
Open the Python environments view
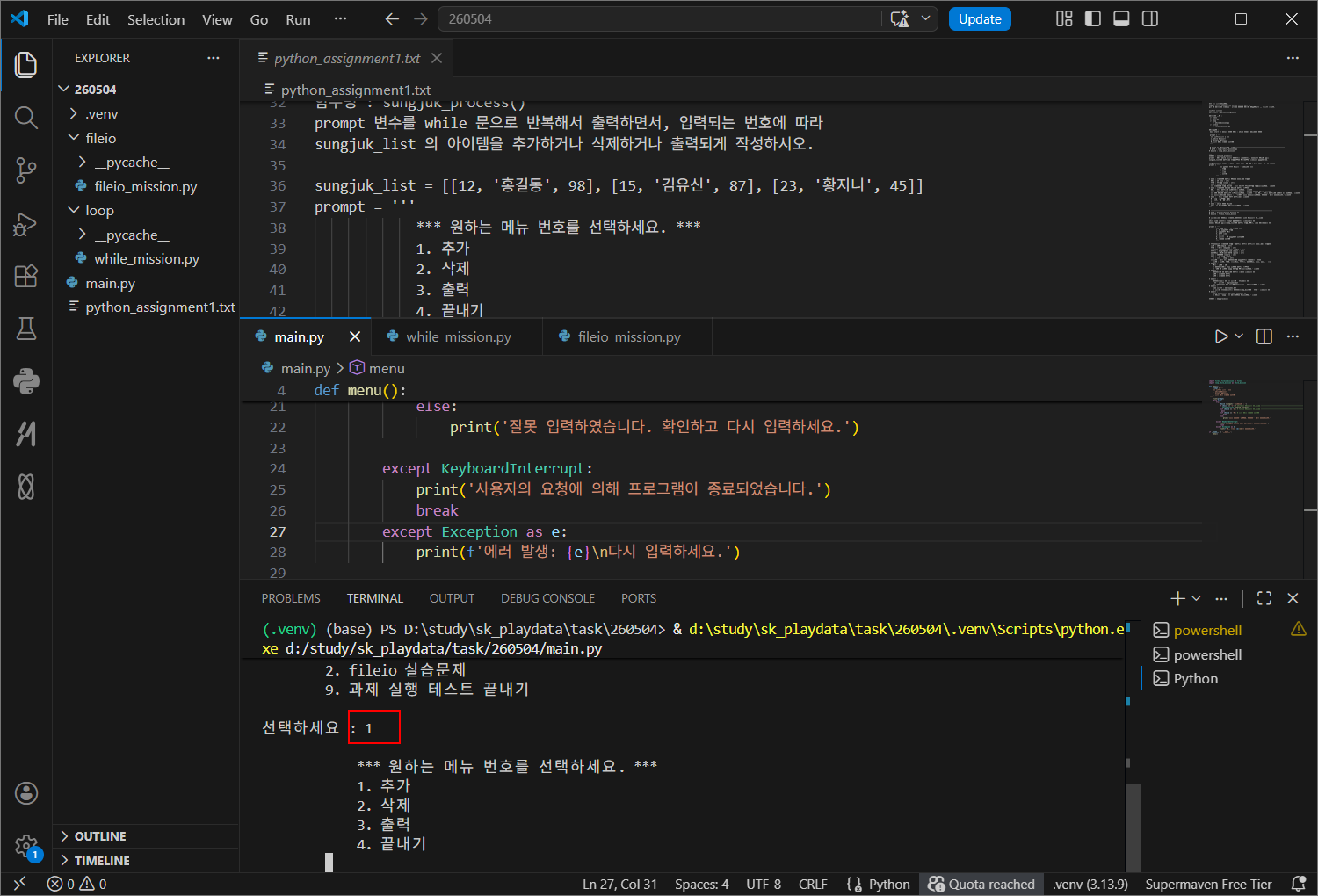click(26, 381)
